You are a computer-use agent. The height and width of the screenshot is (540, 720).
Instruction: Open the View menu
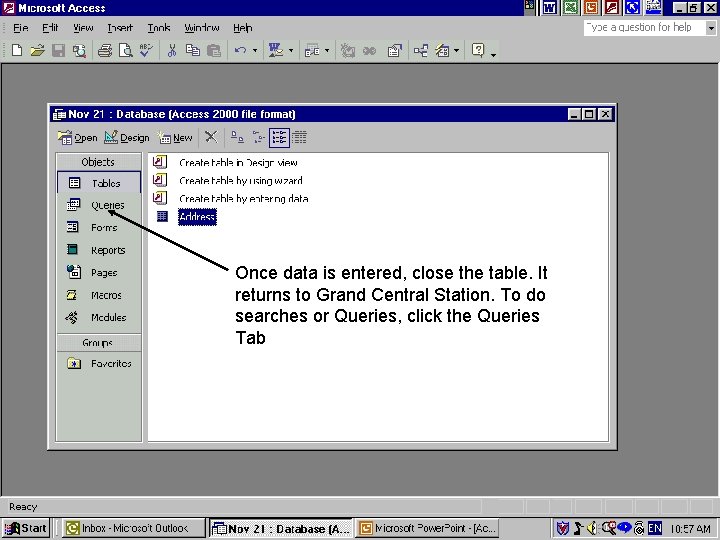point(83,28)
